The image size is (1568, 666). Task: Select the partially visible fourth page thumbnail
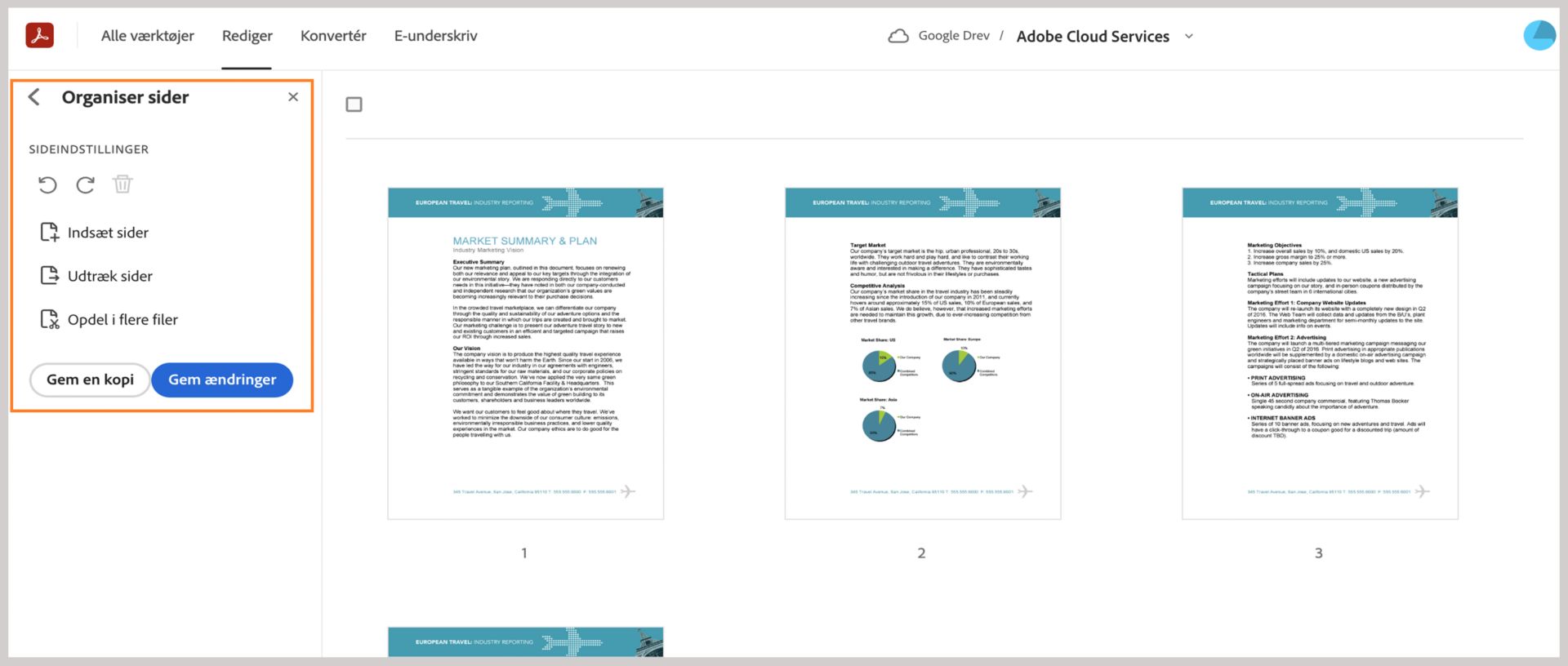526,642
